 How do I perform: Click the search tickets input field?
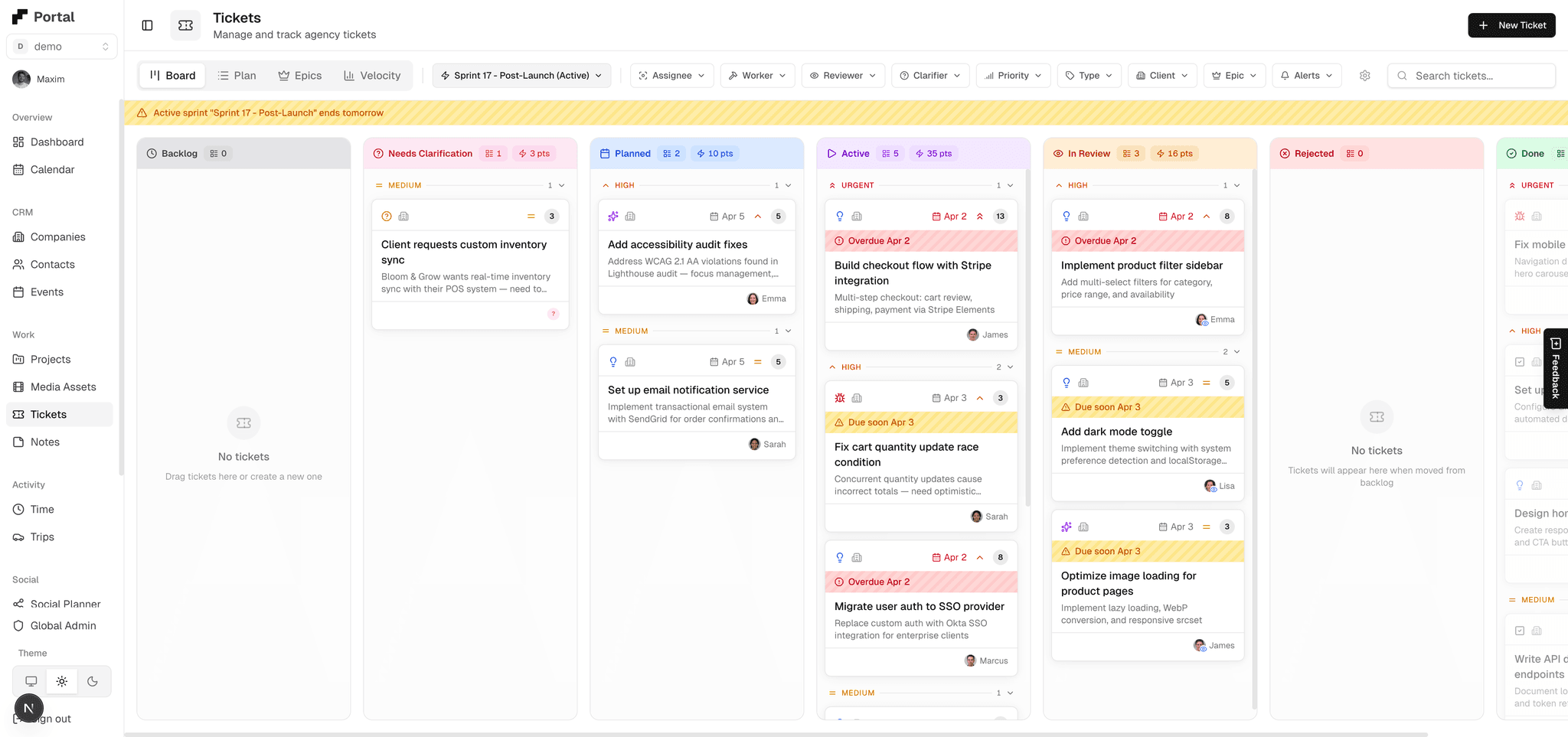coord(1470,76)
